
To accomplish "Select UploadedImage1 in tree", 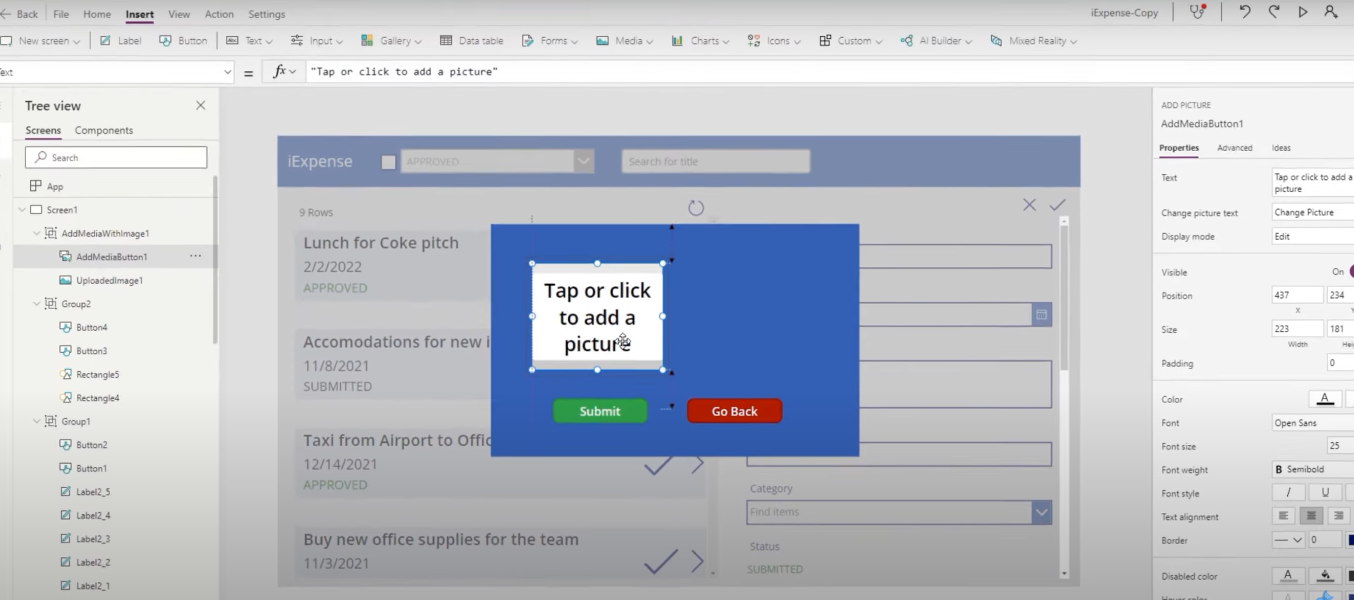I will [x=109, y=281].
